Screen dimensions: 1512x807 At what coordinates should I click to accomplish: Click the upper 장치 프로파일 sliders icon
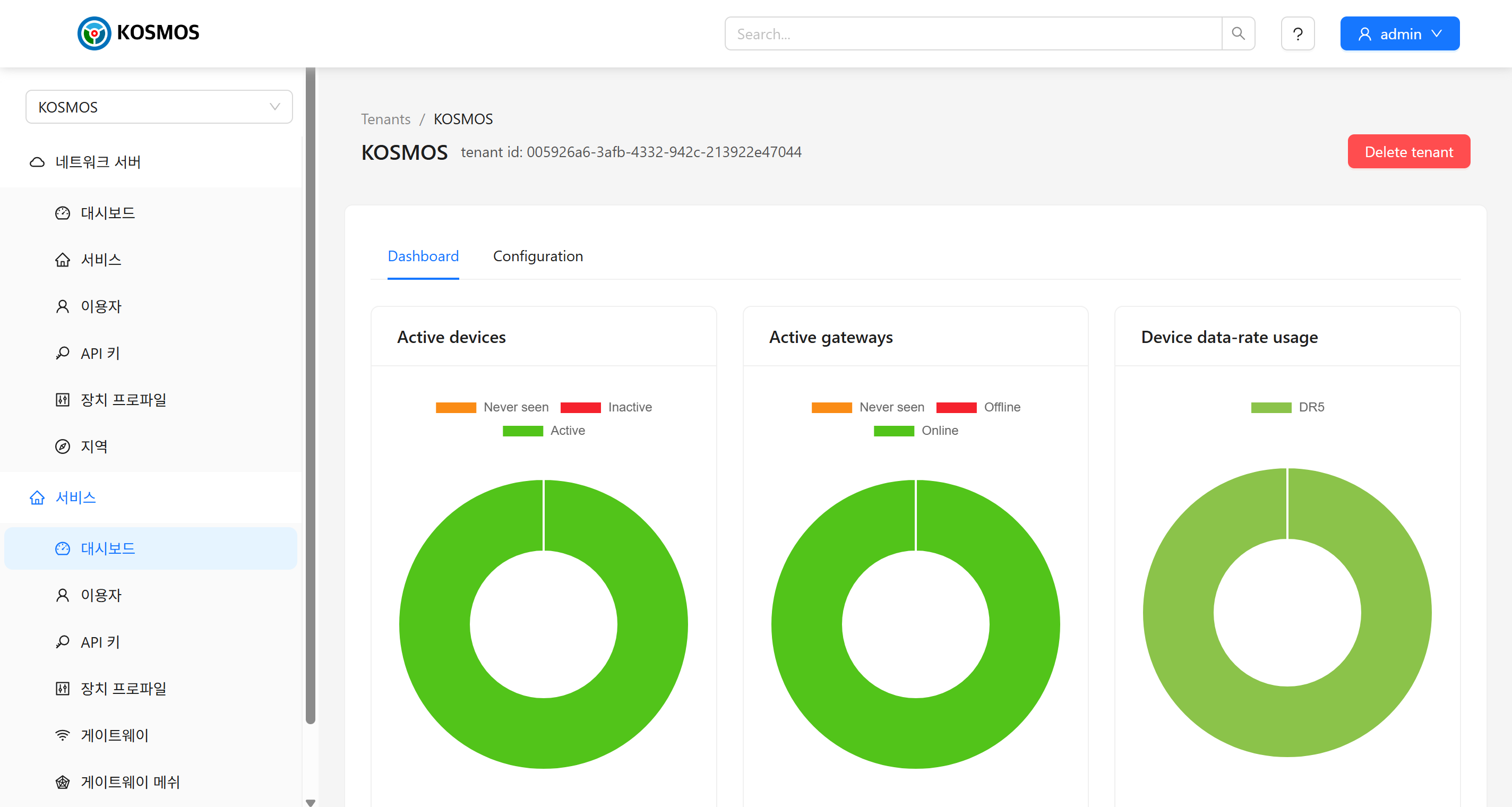tap(62, 400)
